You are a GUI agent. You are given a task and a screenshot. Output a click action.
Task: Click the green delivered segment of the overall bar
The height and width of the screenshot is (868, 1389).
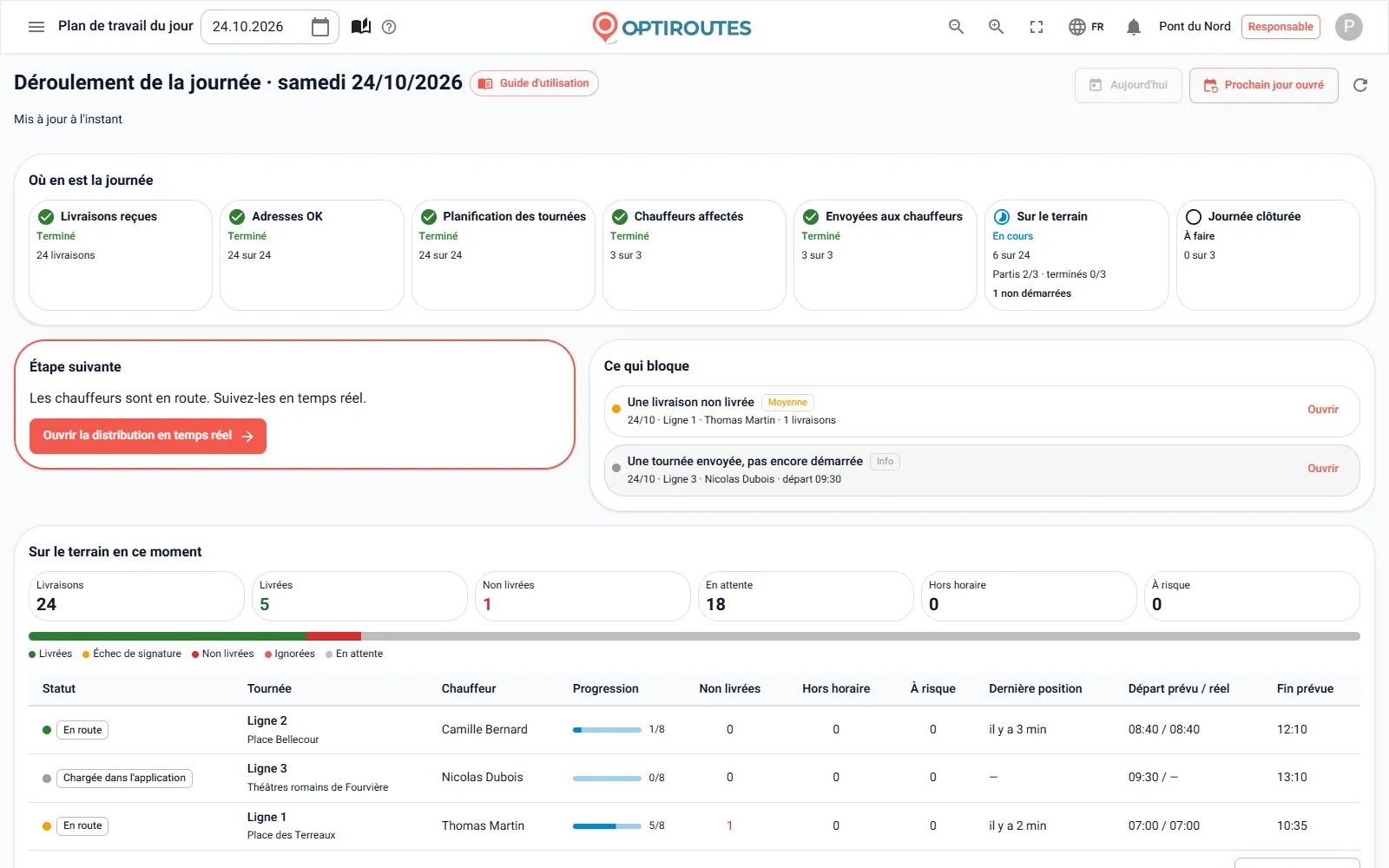(168, 636)
